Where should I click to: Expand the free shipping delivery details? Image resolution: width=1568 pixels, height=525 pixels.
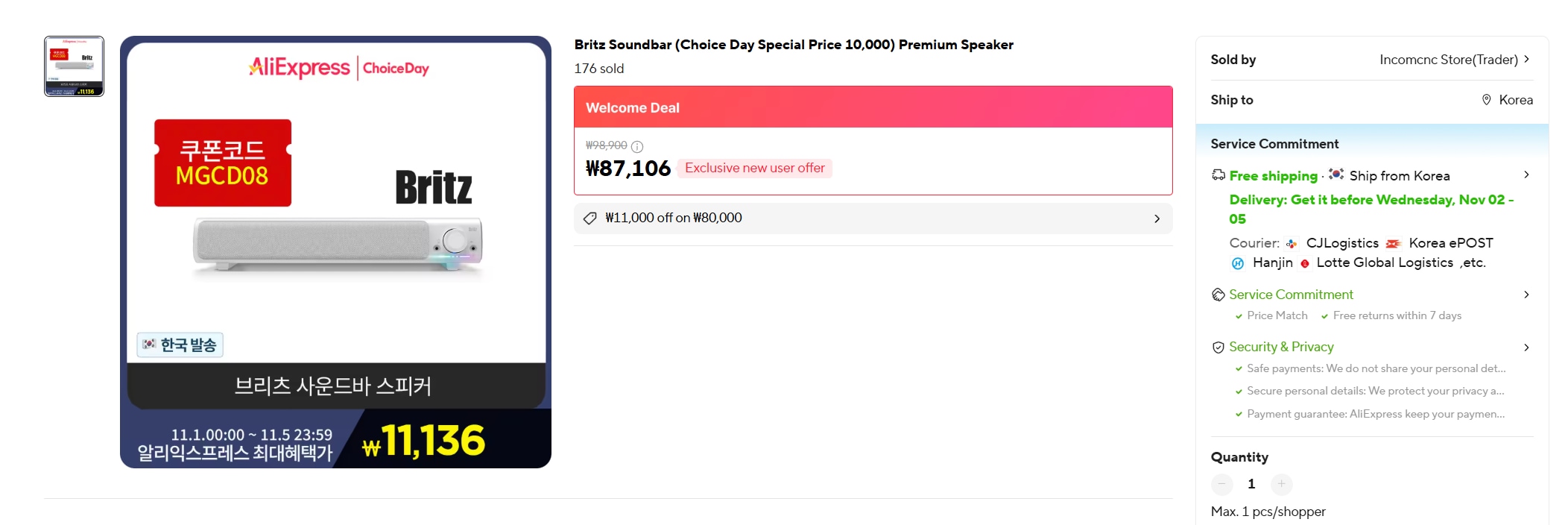click(1526, 175)
